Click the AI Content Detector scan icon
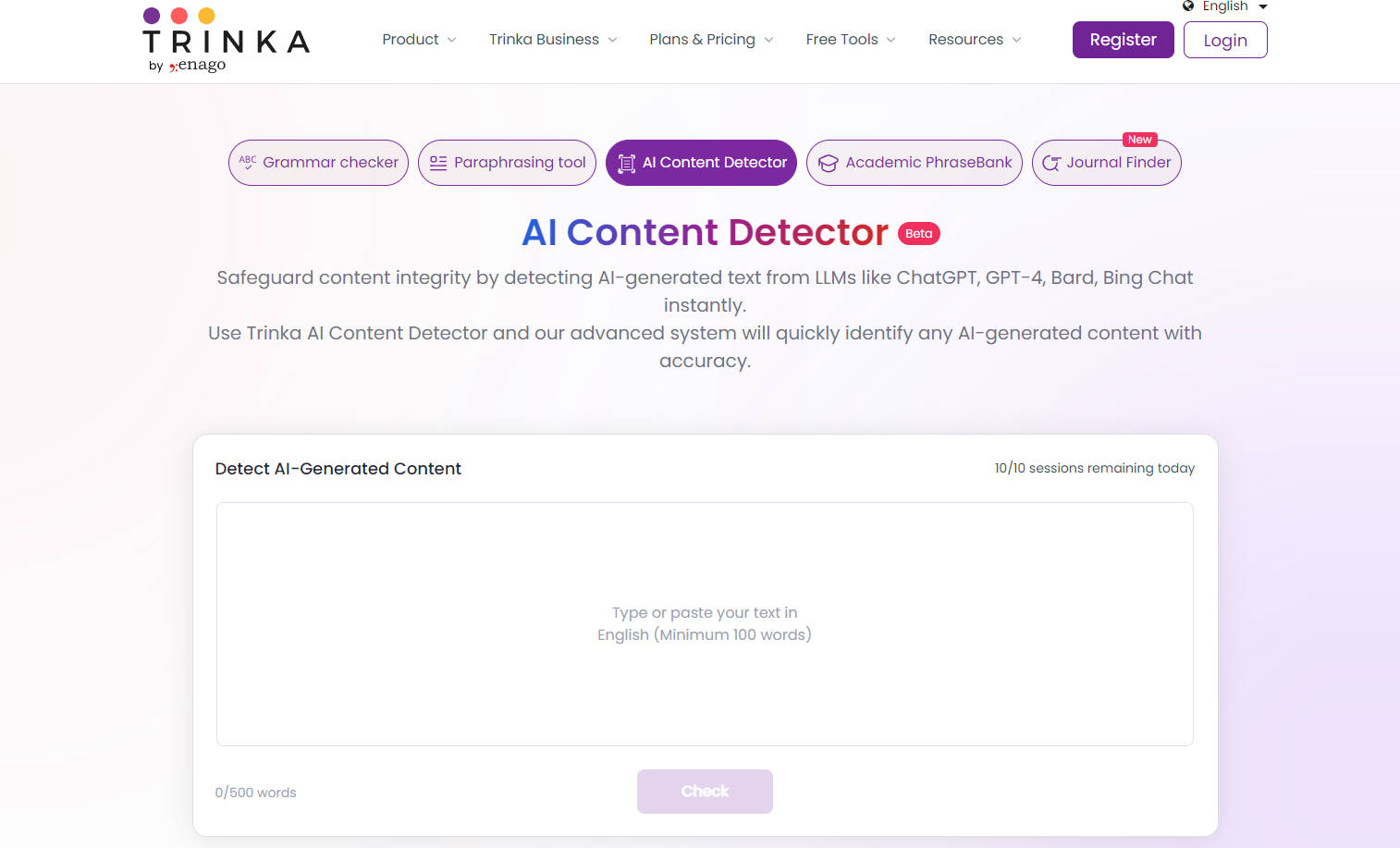 click(x=625, y=162)
